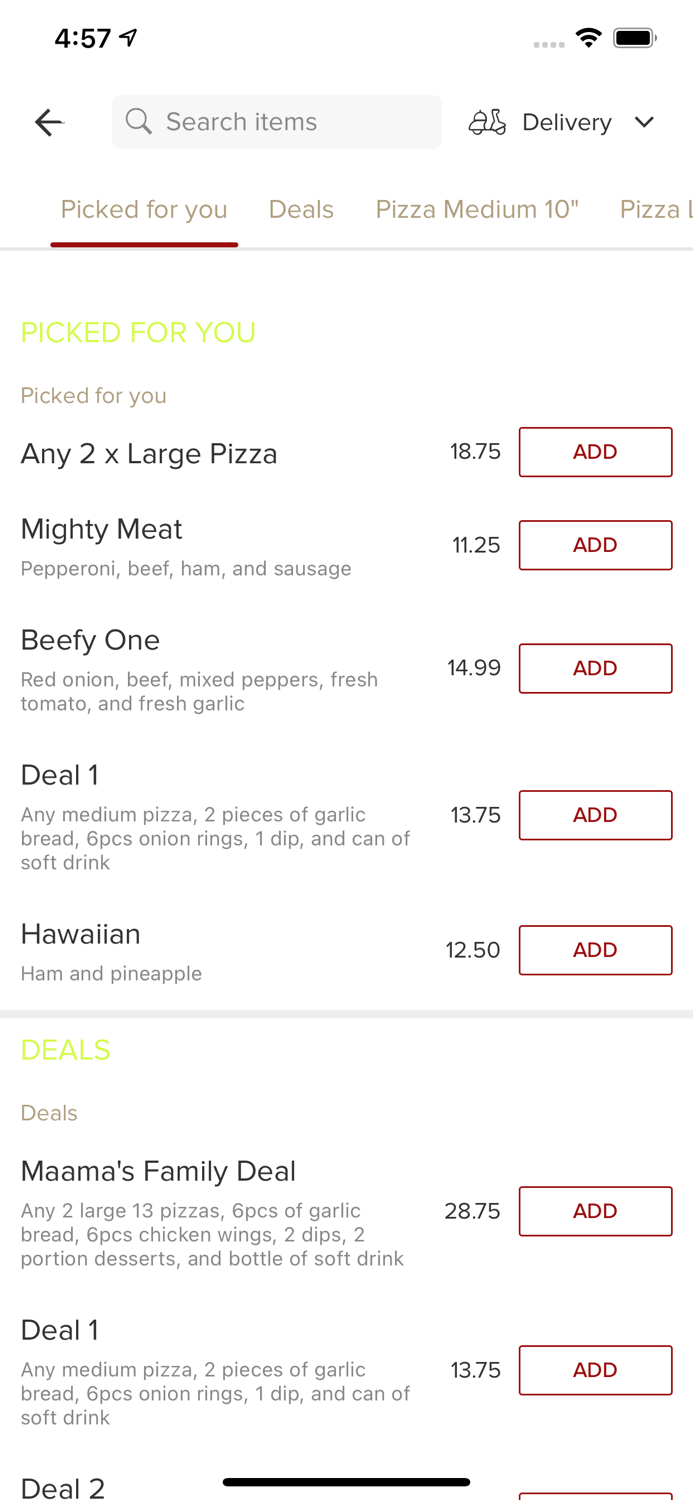This screenshot has height=1500, width=693.
Task: Switch to the Deals tab
Action: click(x=301, y=209)
